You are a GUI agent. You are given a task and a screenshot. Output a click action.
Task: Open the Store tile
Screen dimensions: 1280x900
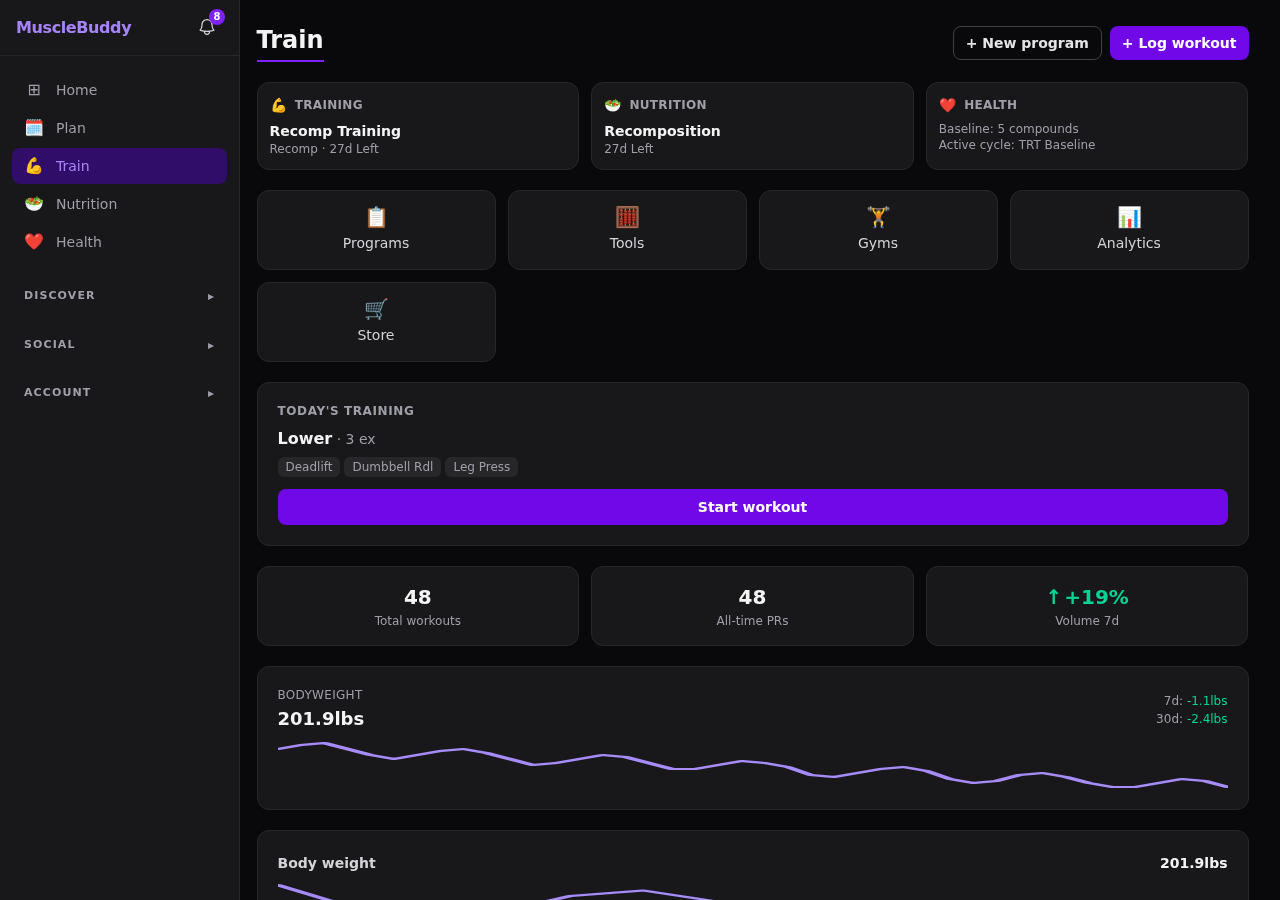pyautogui.click(x=376, y=322)
